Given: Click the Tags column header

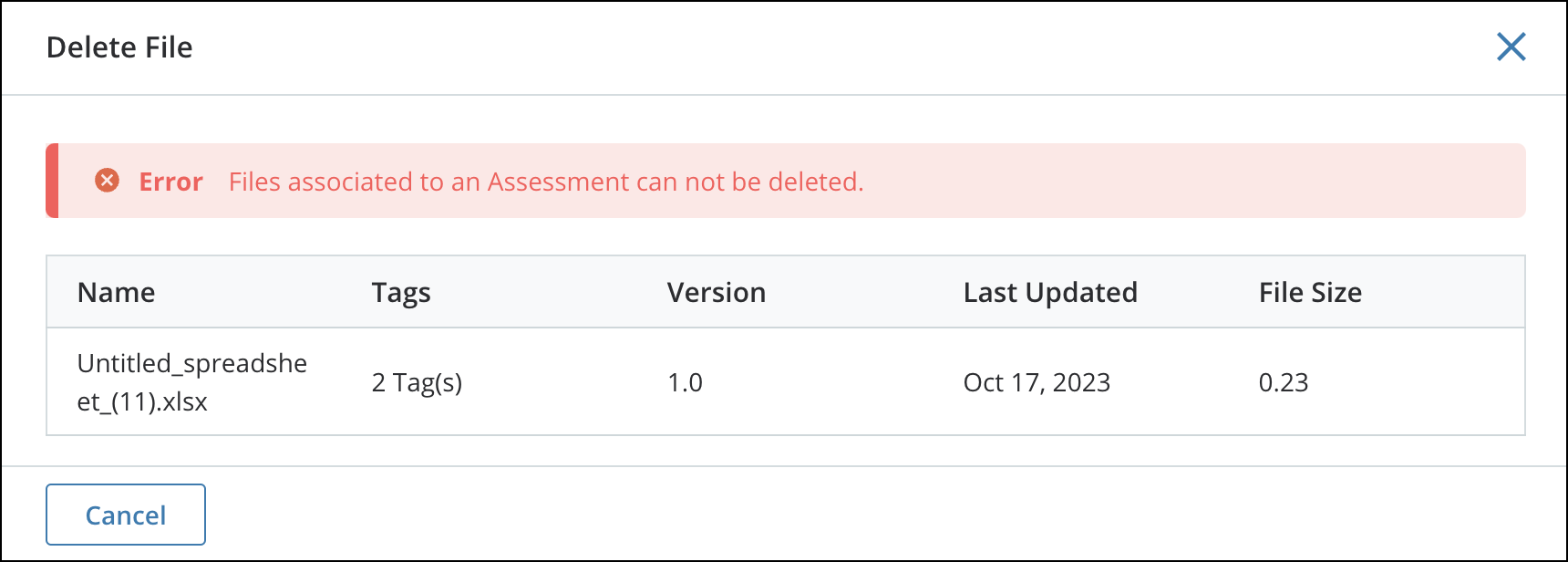Looking at the screenshot, I should (x=401, y=292).
